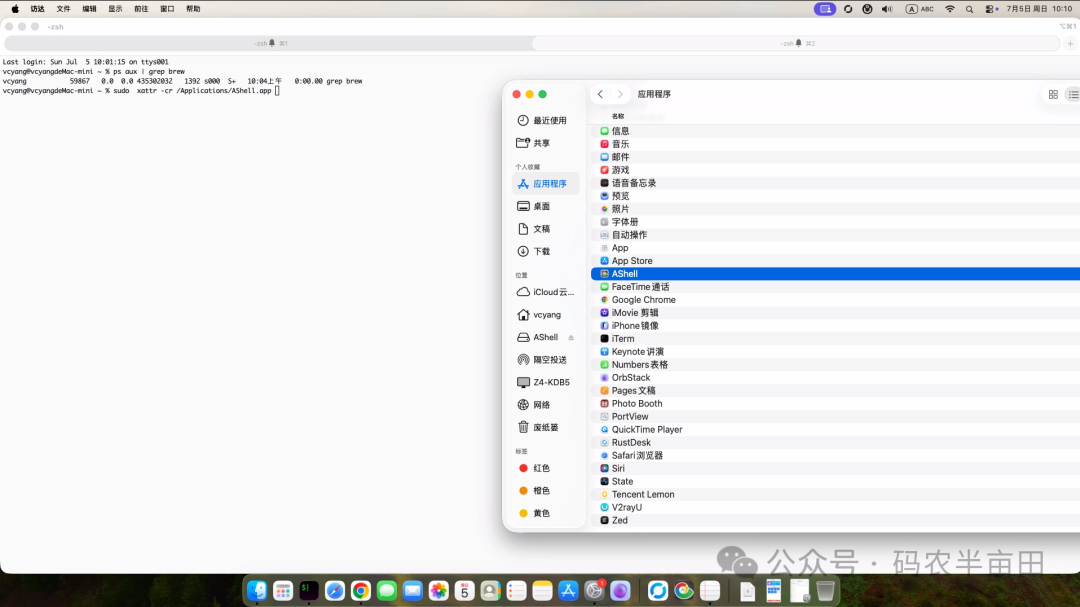Open 桌面 (Desktop) in the Finder sidebar
1080x607 pixels.
tap(533, 207)
